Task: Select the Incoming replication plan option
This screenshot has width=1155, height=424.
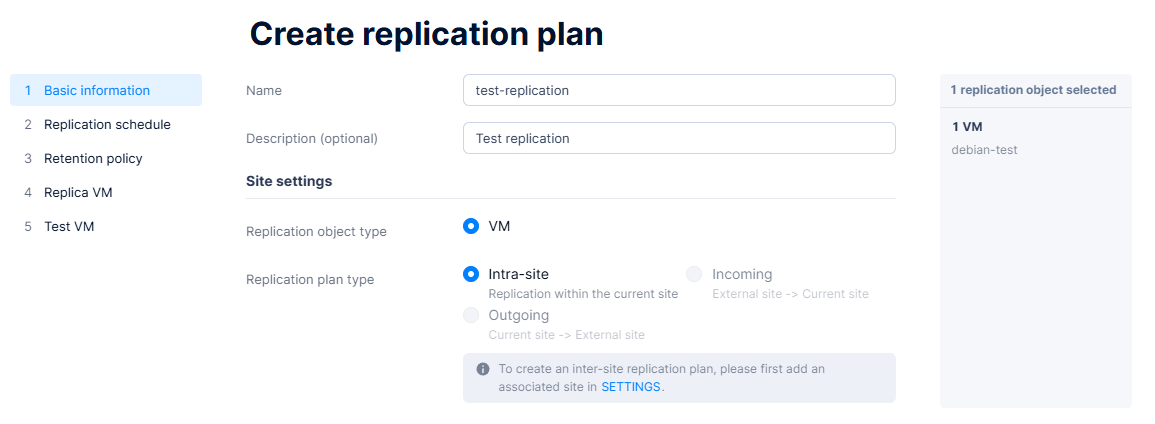Action: click(695, 274)
